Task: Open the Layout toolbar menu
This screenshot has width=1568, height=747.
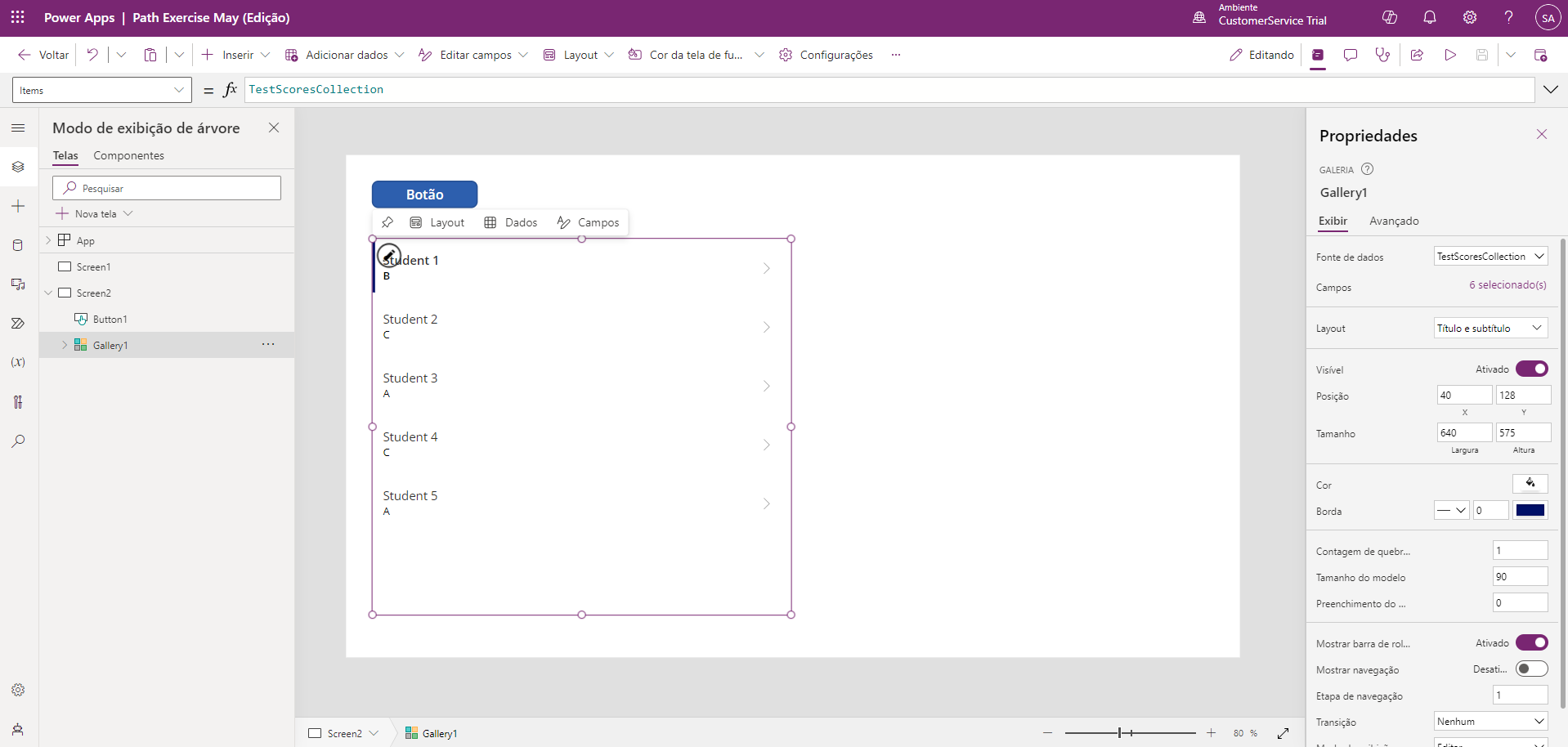Action: click(578, 55)
